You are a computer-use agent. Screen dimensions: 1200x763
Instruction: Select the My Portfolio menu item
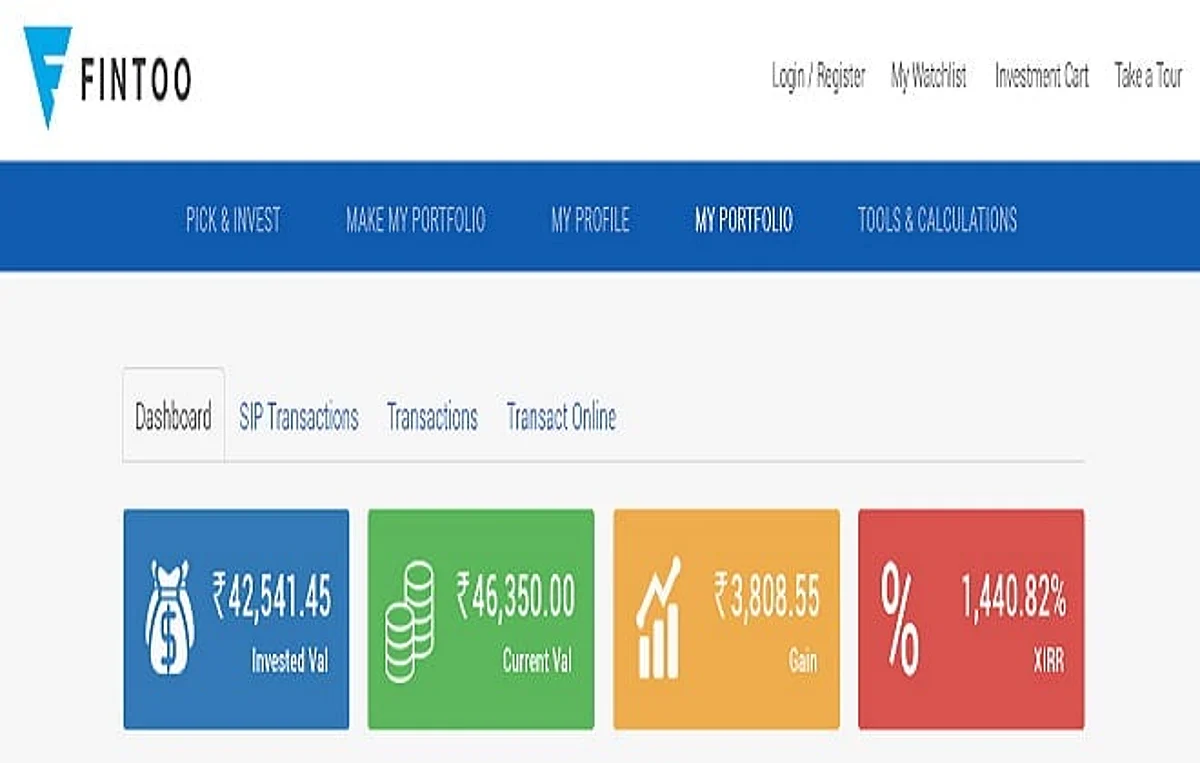pyautogui.click(x=743, y=220)
